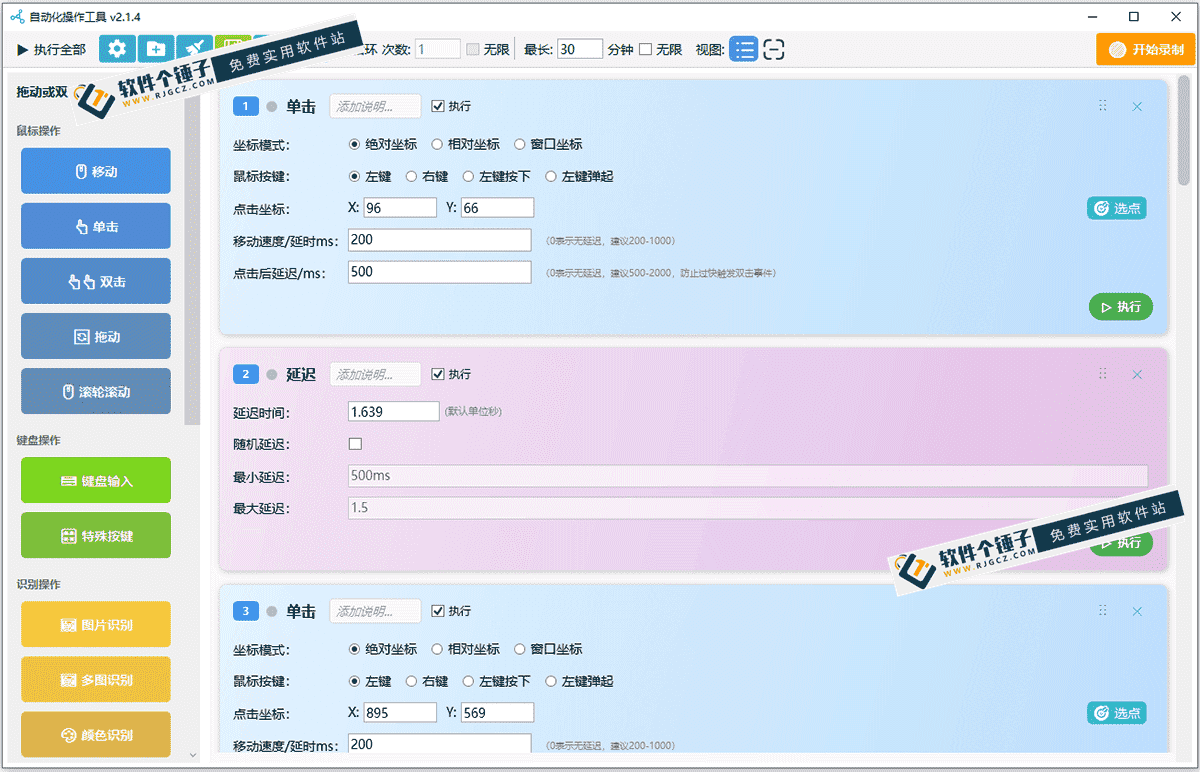The height and width of the screenshot is (772, 1200).
Task: Add a 图片识别 image recognition action
Action: (x=96, y=625)
